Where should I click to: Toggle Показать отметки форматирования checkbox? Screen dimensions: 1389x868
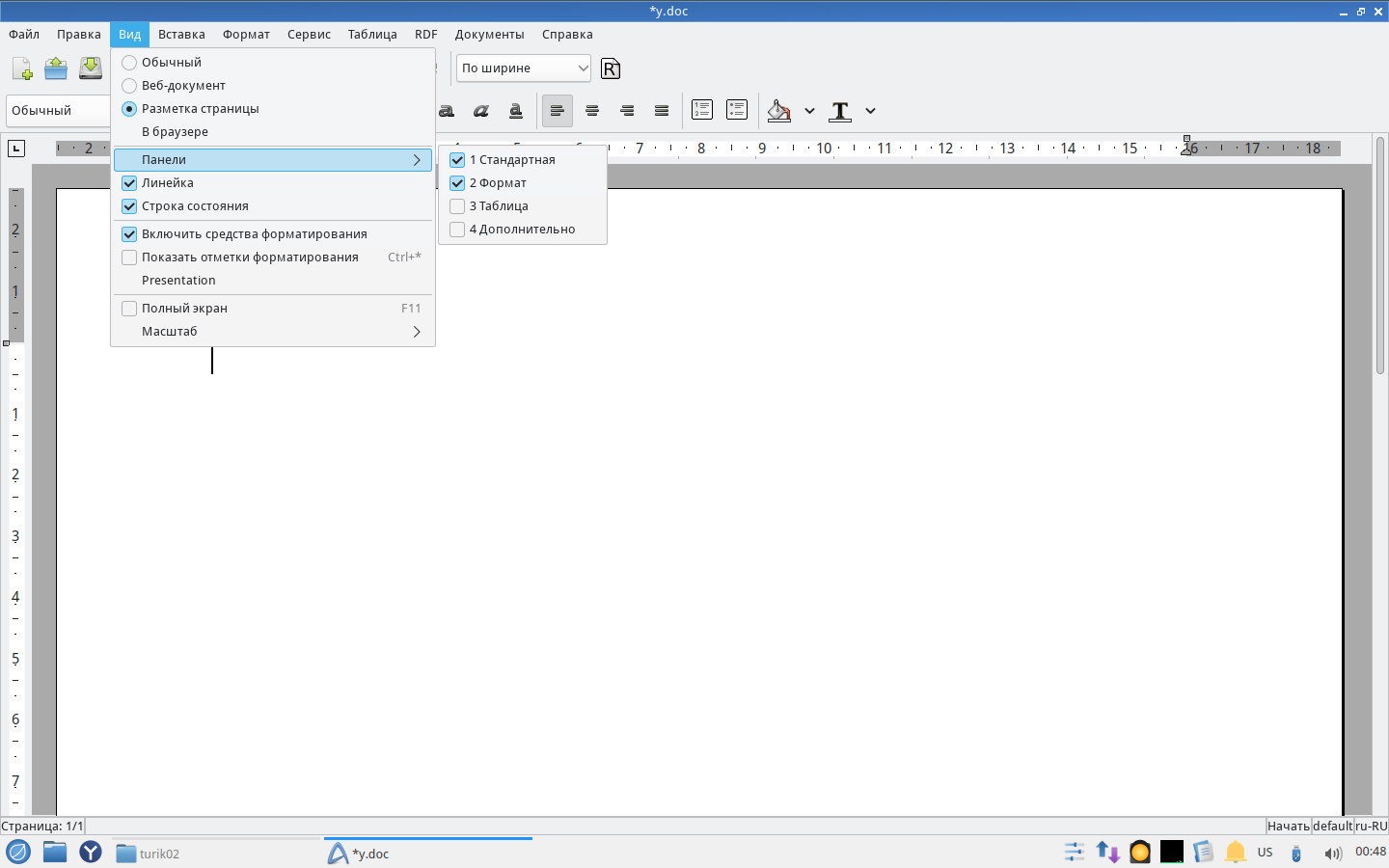coord(129,258)
